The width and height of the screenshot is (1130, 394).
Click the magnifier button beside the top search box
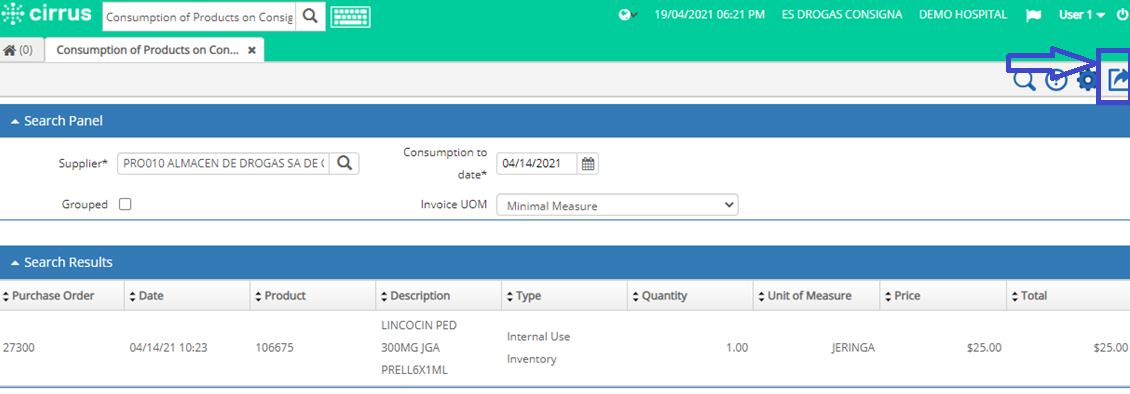310,17
